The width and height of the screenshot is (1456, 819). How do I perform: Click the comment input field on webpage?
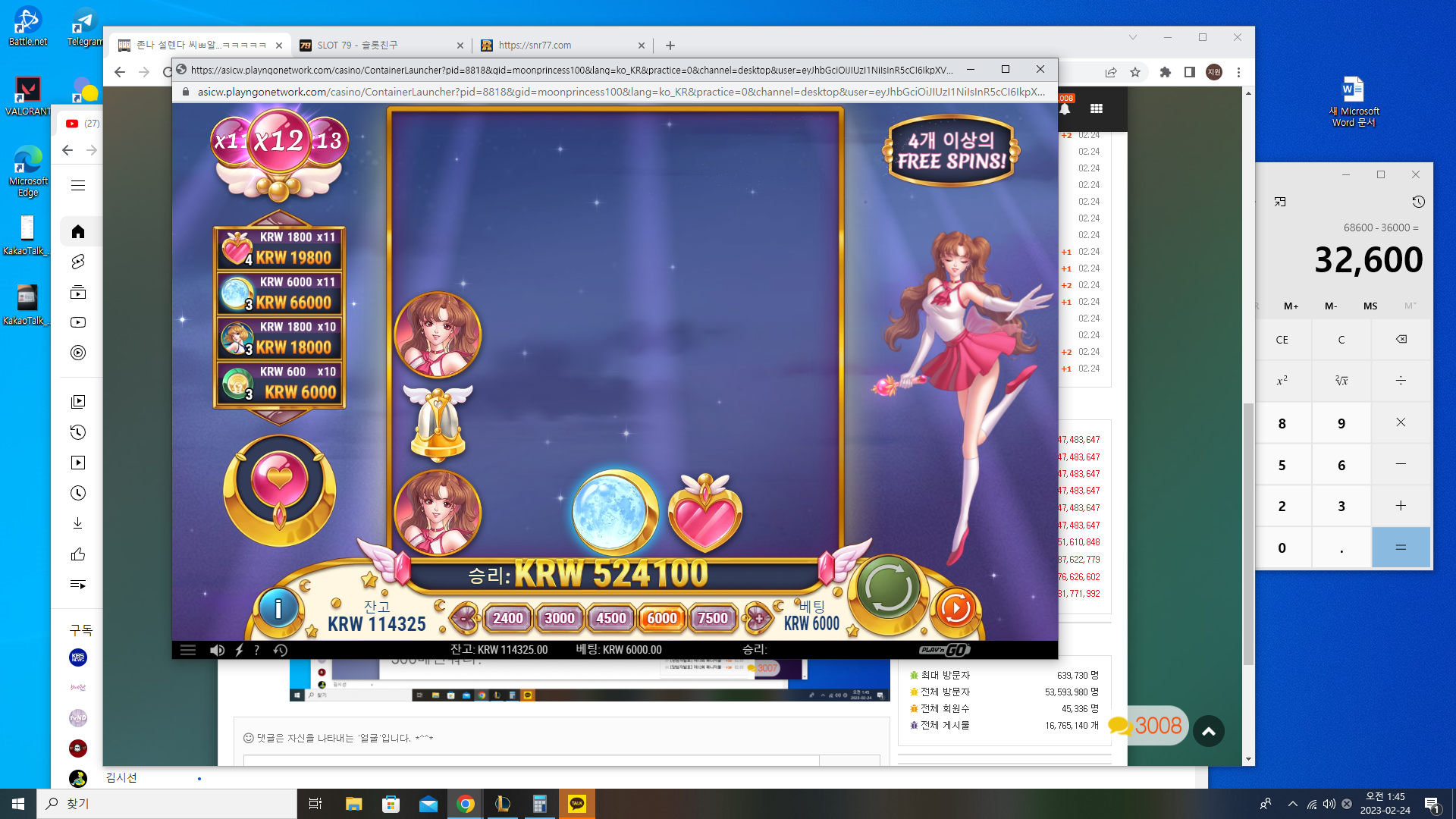531,760
